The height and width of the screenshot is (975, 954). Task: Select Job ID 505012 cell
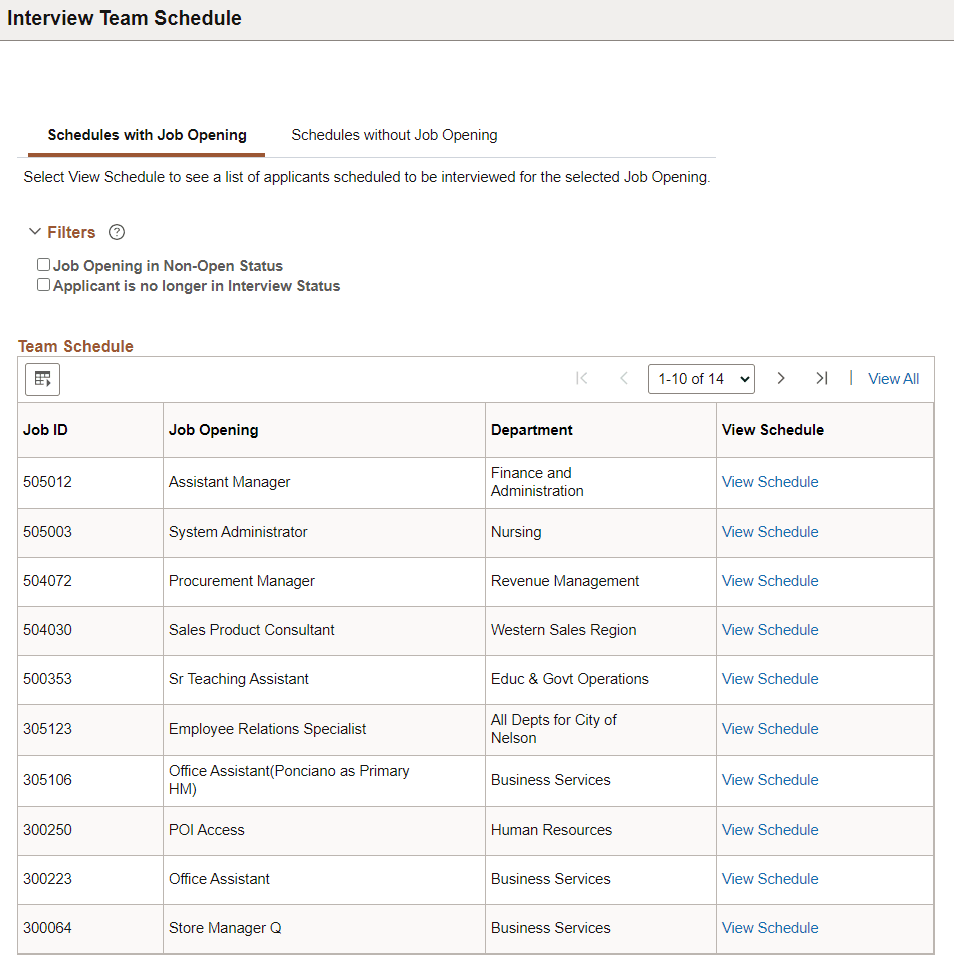coord(90,483)
